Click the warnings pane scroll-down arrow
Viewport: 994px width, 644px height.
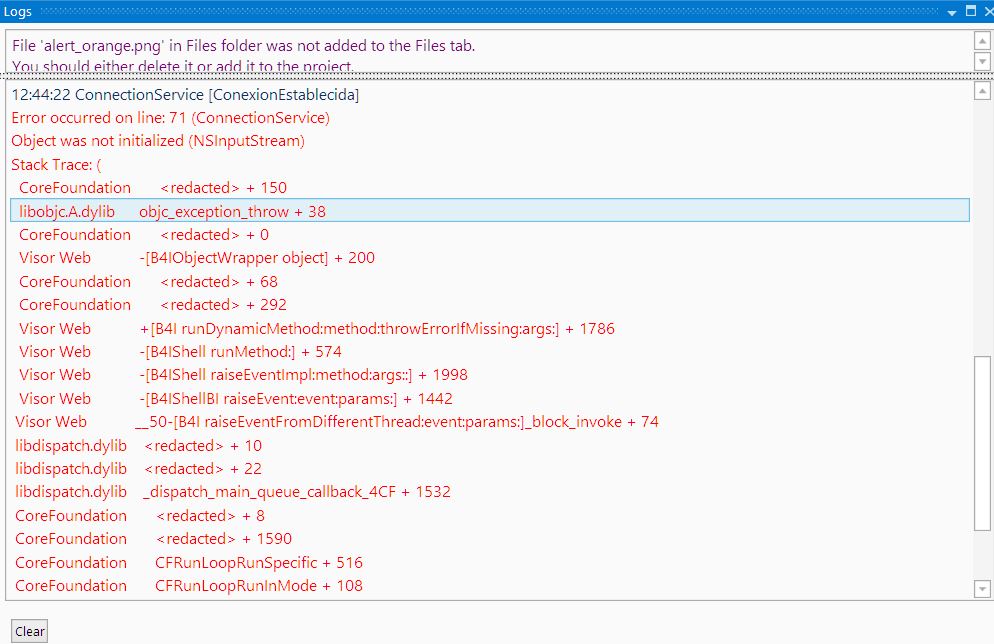(x=982, y=61)
